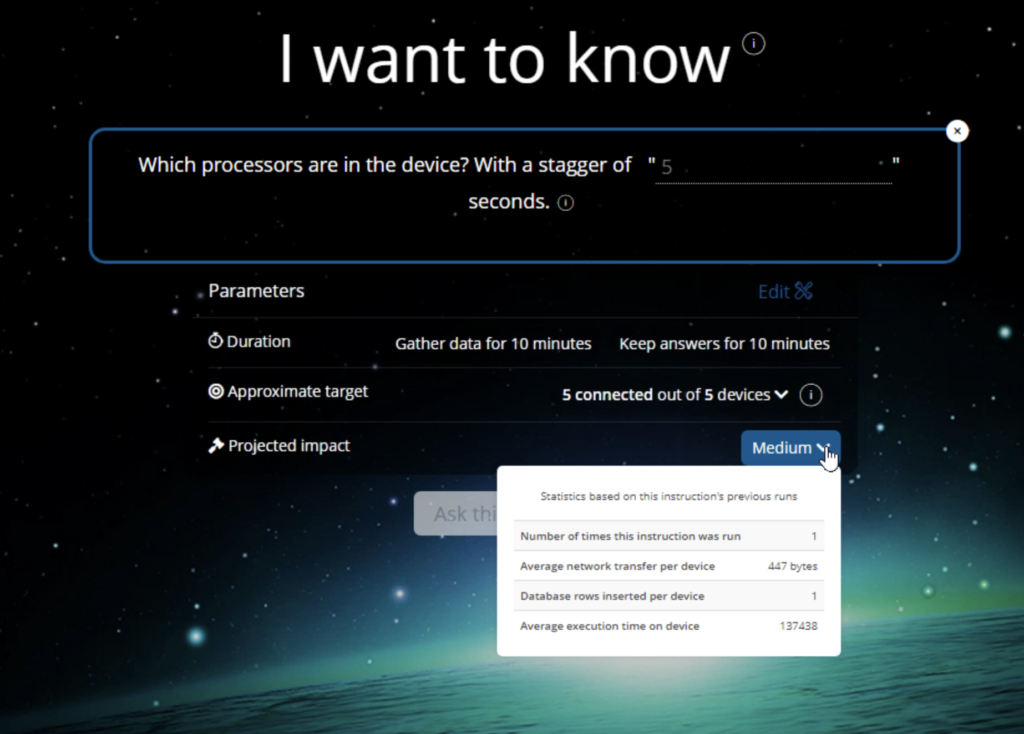
Task: Select the "Number of times this instruction was run" row
Action: pos(668,536)
